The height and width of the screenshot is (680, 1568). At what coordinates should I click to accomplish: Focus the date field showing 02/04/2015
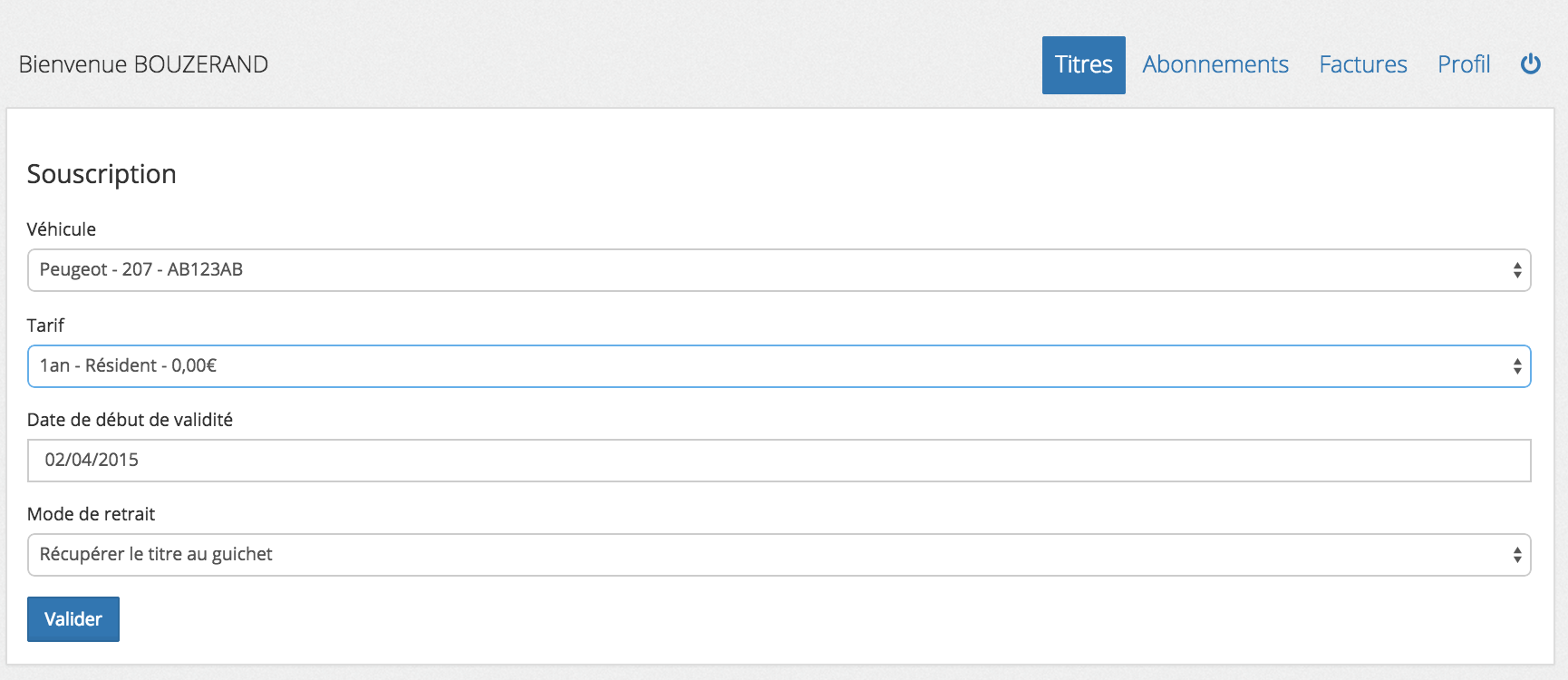[779, 461]
